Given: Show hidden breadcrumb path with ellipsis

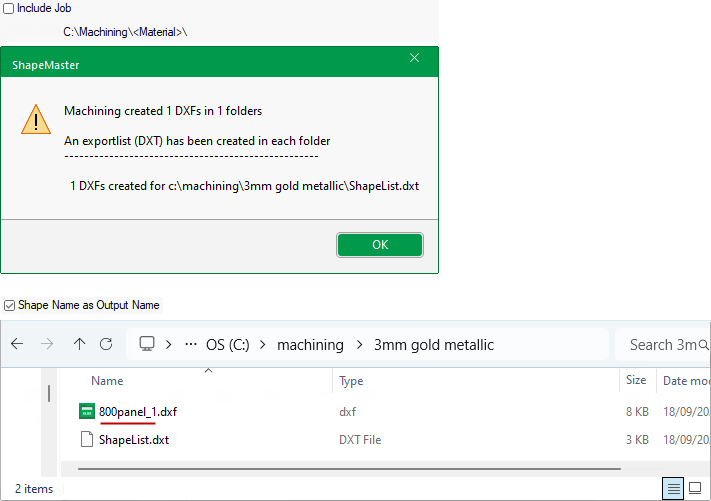Looking at the screenshot, I should [x=191, y=345].
